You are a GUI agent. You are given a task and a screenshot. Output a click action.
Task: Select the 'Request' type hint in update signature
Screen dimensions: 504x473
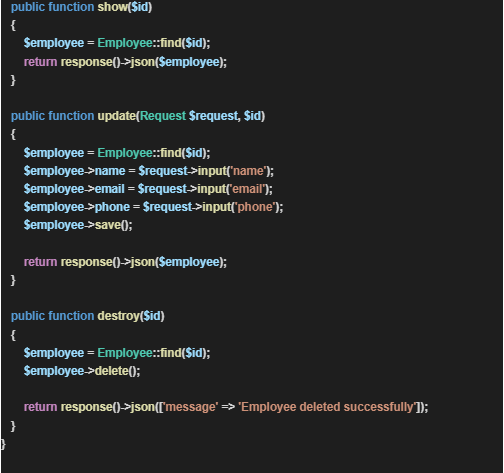pyautogui.click(x=163, y=116)
